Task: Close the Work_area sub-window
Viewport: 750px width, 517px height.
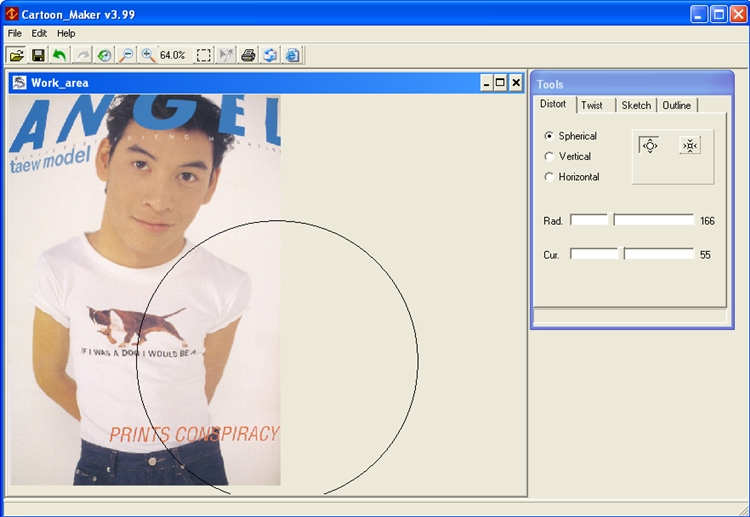Action: tap(516, 83)
